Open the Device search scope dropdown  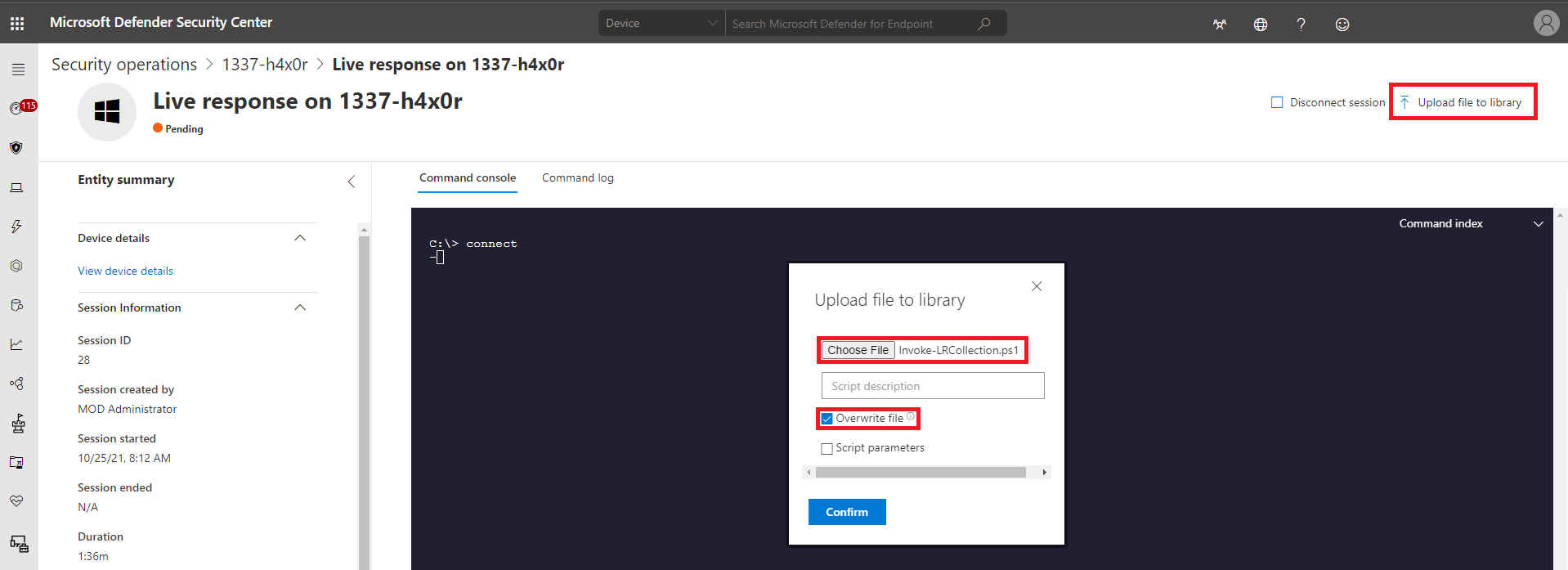click(661, 24)
